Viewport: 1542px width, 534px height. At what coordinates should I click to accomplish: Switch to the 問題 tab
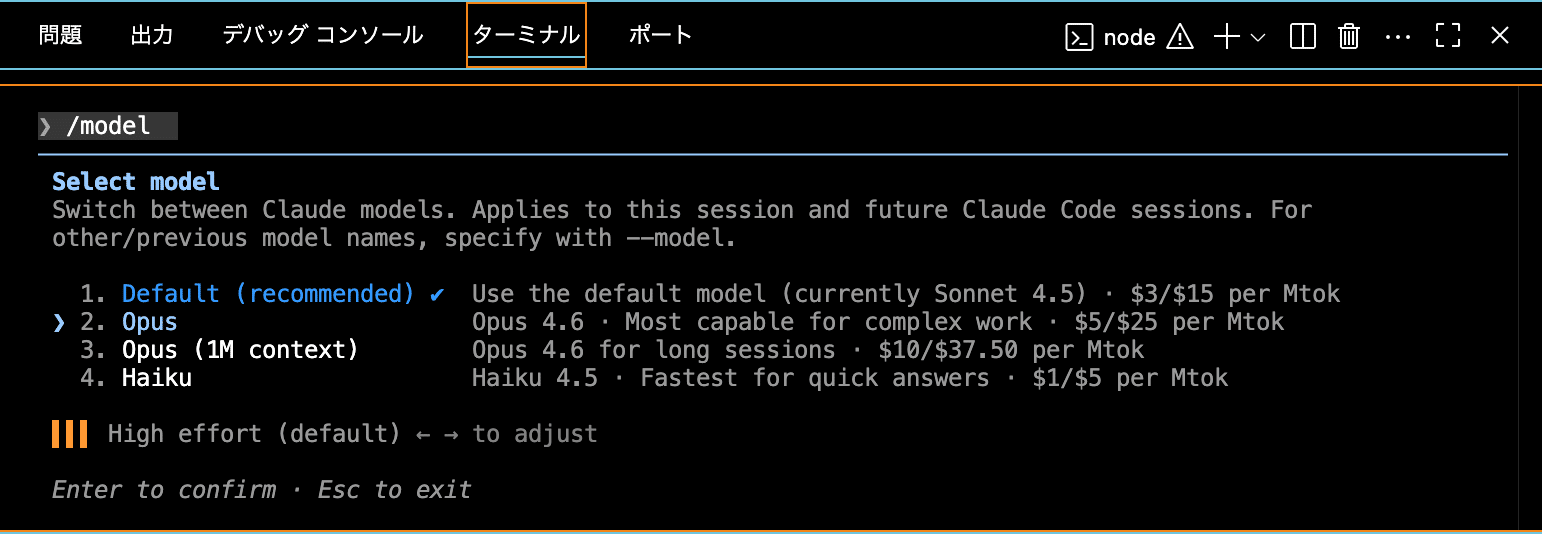point(60,35)
